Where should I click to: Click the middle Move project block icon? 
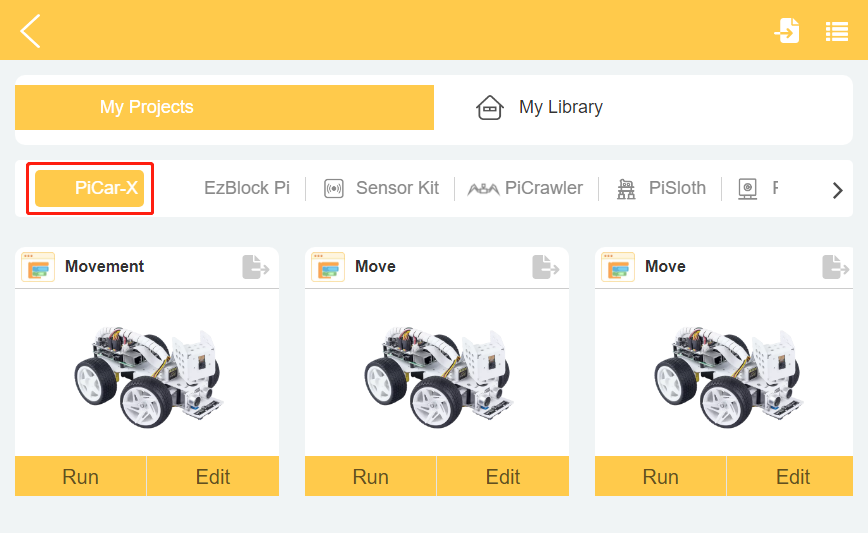[328, 267]
